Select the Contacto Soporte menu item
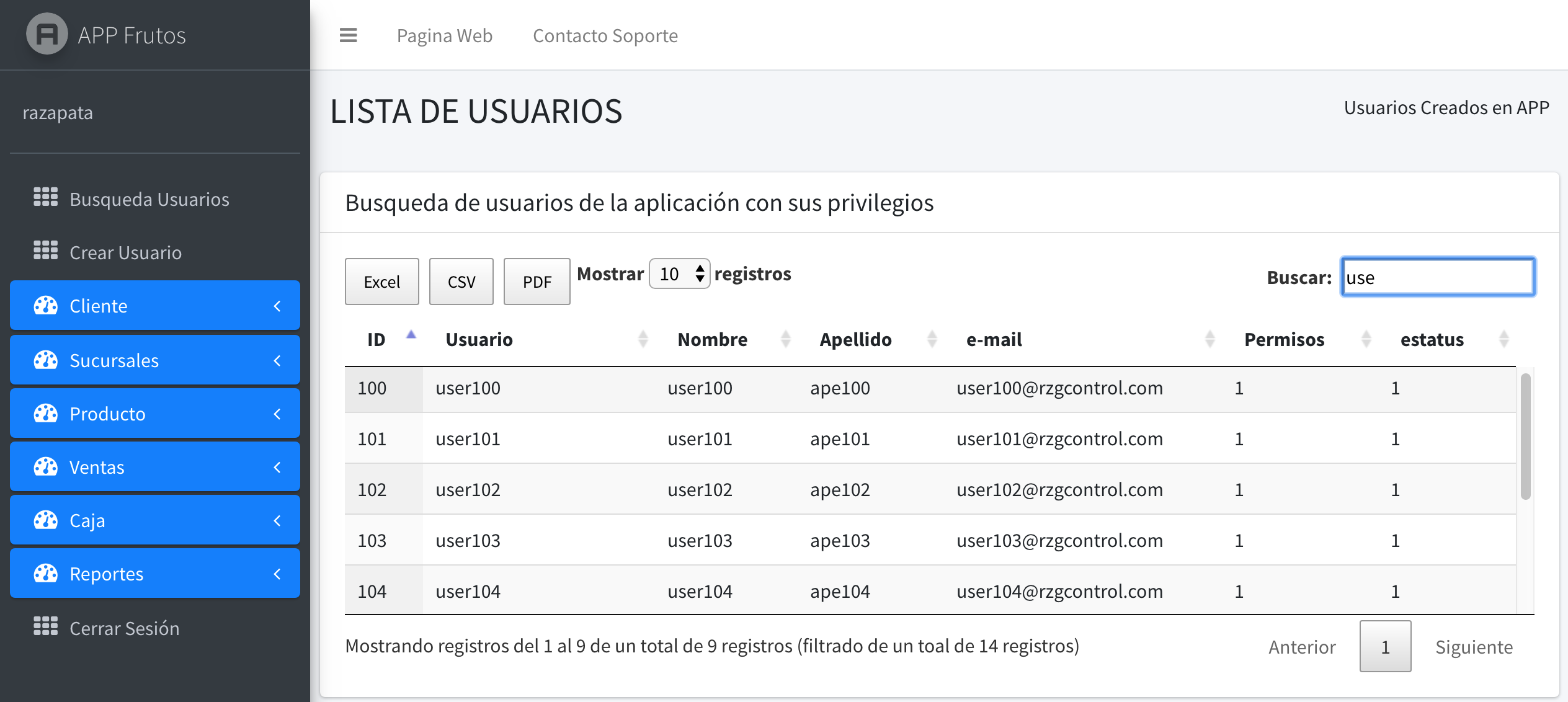Image resolution: width=1568 pixels, height=702 pixels. [x=605, y=35]
